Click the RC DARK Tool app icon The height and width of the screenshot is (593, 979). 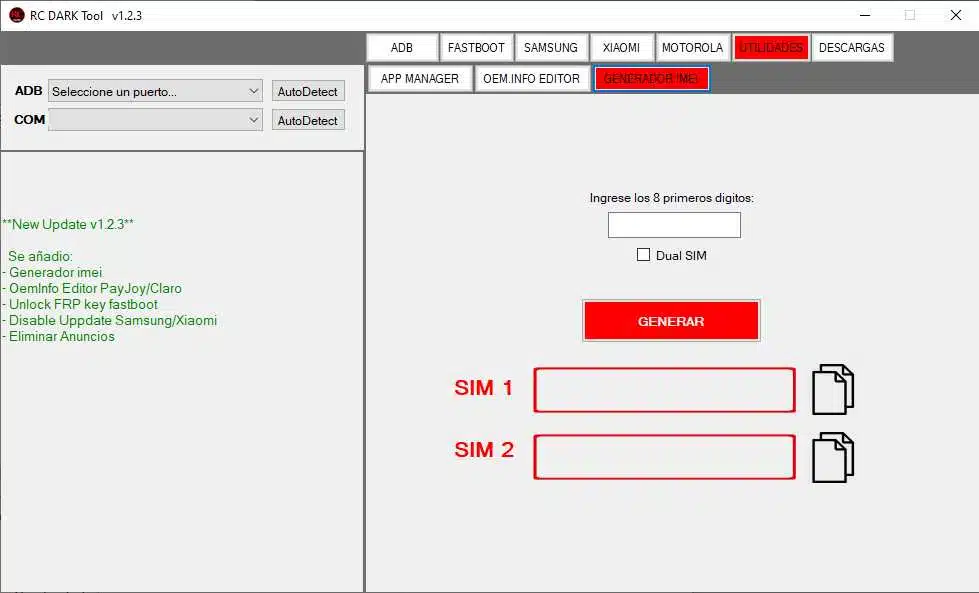(x=17, y=15)
